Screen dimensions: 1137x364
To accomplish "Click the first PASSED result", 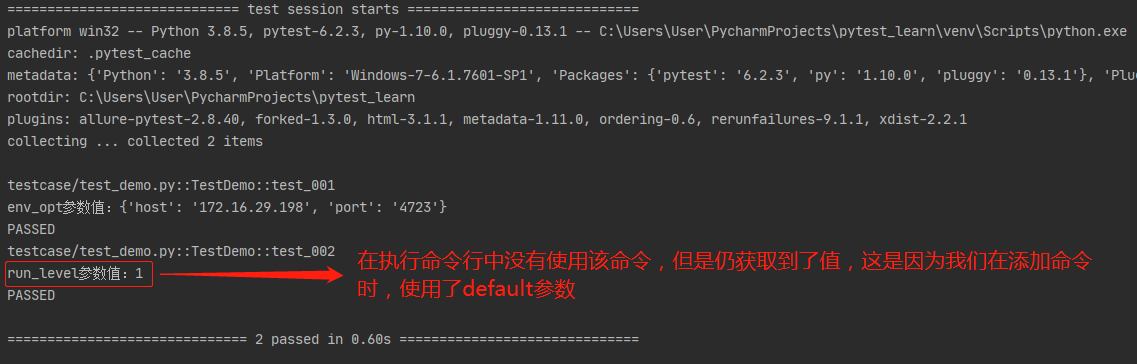I will (30, 230).
